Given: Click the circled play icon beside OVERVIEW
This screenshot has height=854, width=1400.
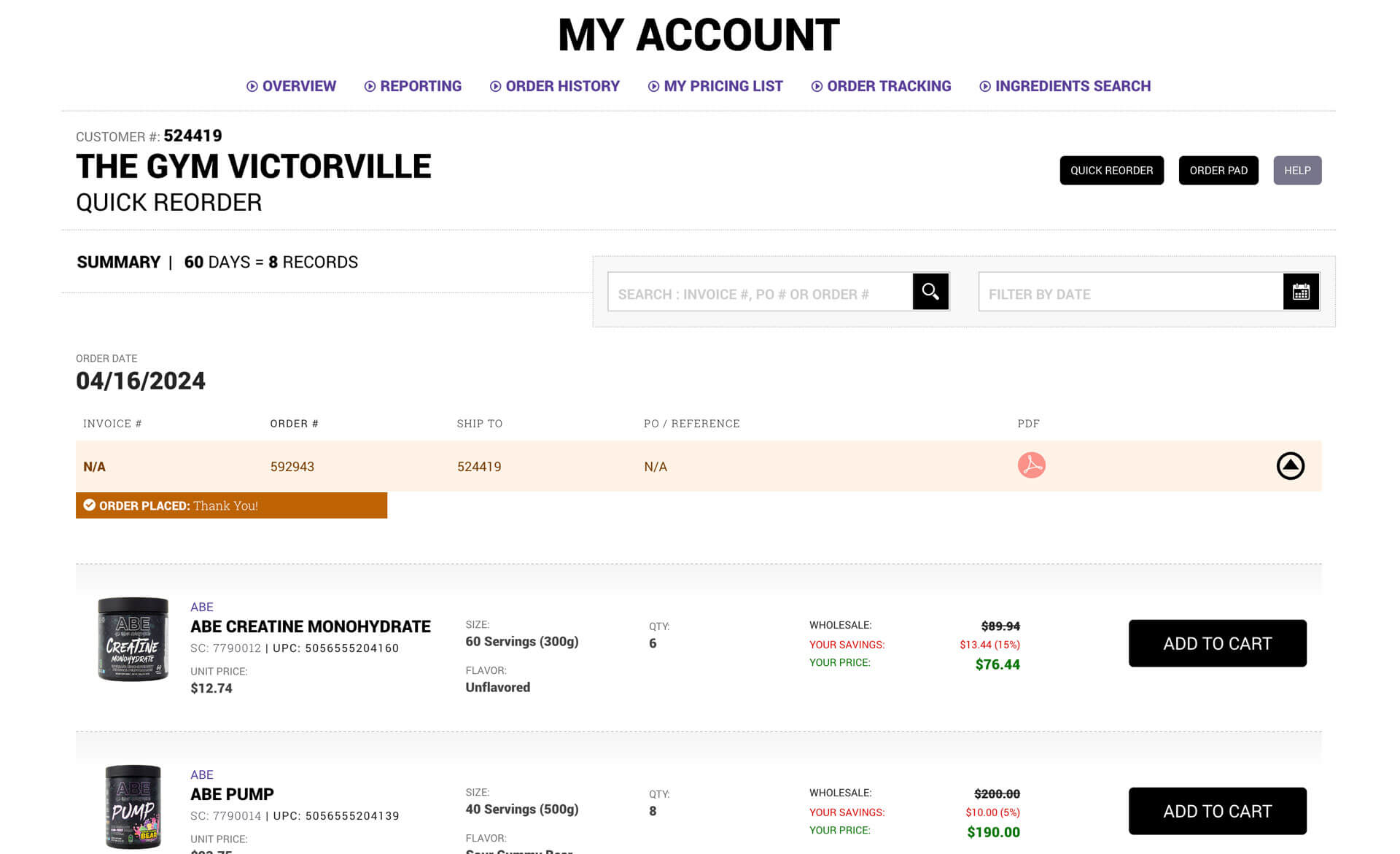Looking at the screenshot, I should (x=252, y=85).
